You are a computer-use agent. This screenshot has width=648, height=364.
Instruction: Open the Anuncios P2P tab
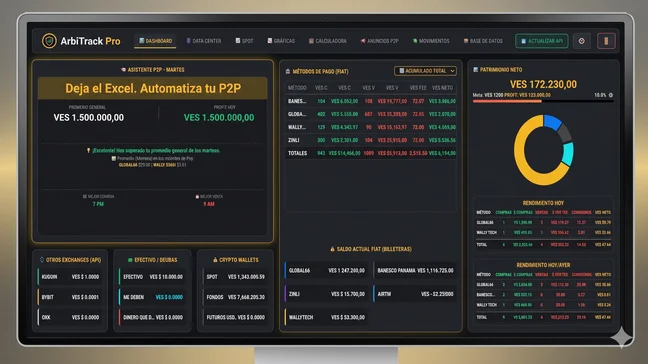(x=379, y=41)
